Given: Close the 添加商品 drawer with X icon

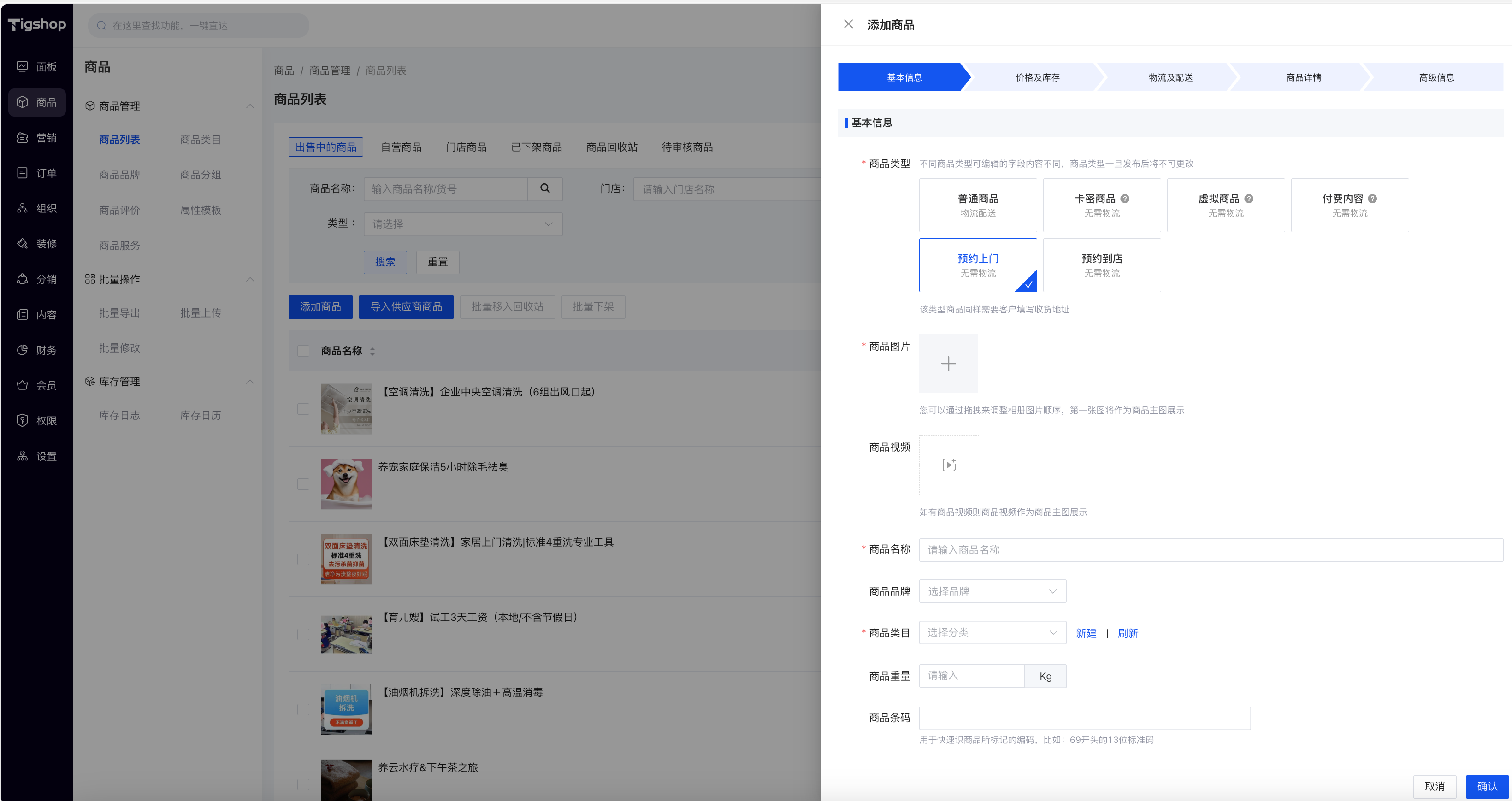Looking at the screenshot, I should pyautogui.click(x=848, y=24).
